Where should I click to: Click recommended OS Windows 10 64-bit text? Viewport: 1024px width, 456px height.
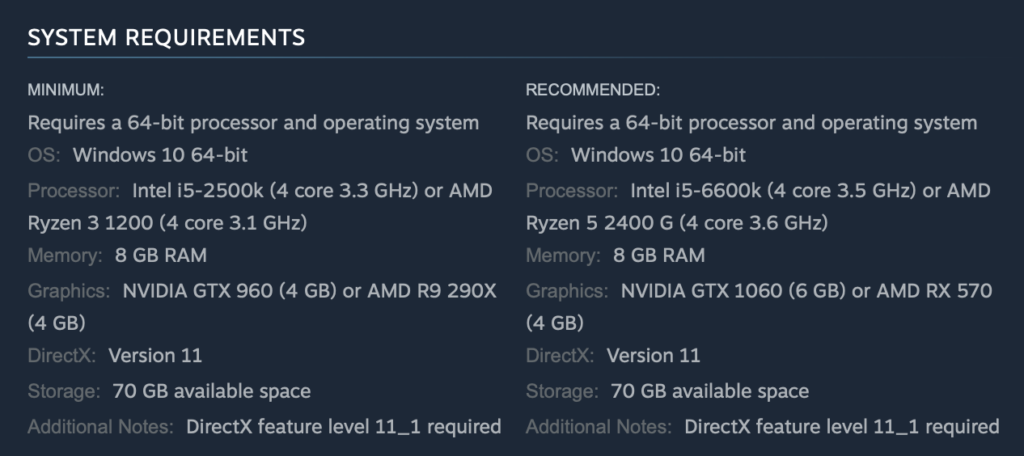[658, 155]
